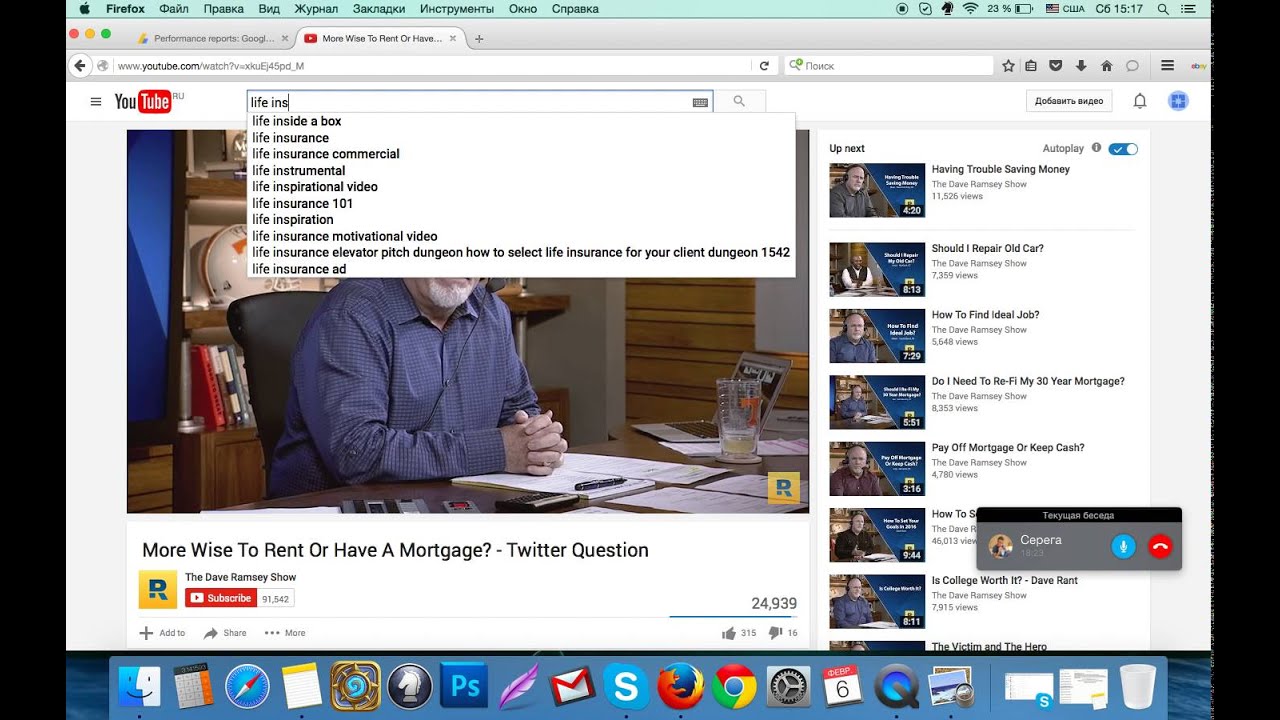
Task: Dislike the video with thumbs down
Action: point(776,633)
